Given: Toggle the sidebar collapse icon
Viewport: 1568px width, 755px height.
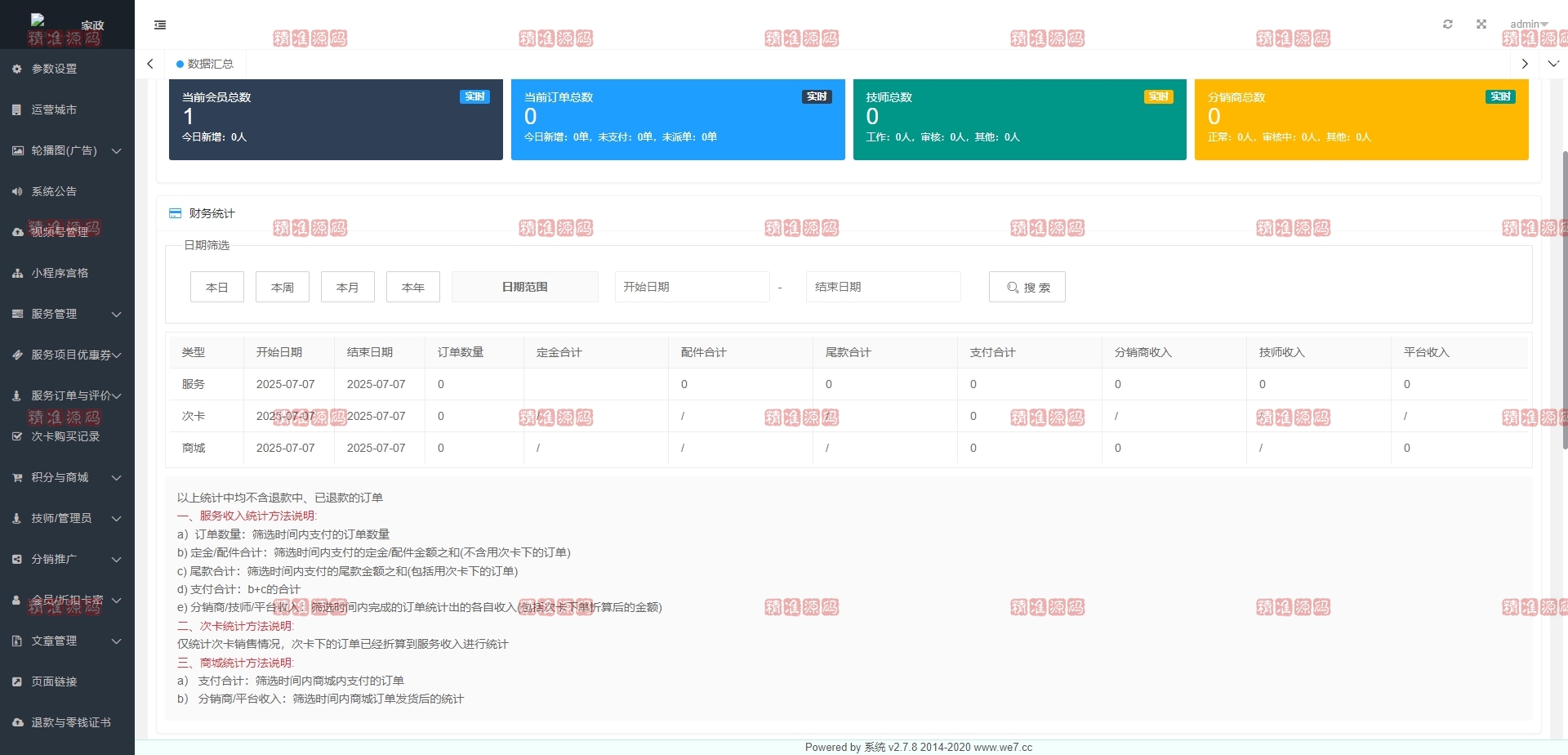Looking at the screenshot, I should (160, 25).
